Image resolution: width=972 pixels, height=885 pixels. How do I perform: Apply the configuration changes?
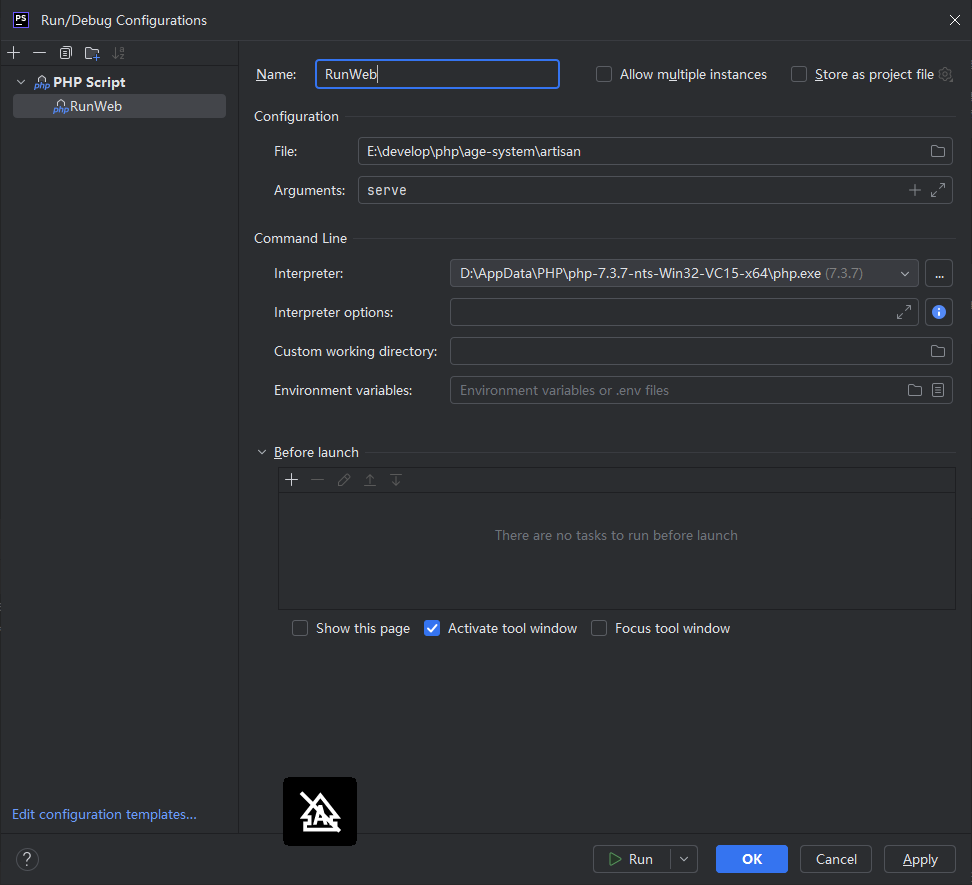919,859
